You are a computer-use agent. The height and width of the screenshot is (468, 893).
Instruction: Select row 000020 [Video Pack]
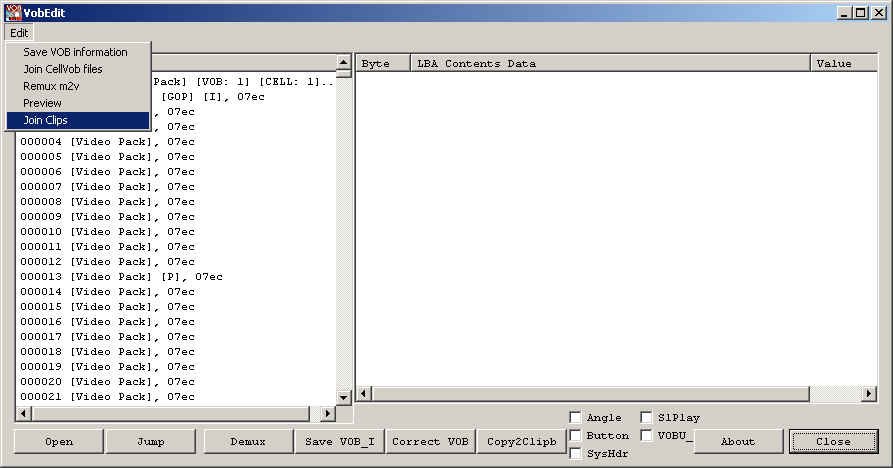(x=107, y=381)
